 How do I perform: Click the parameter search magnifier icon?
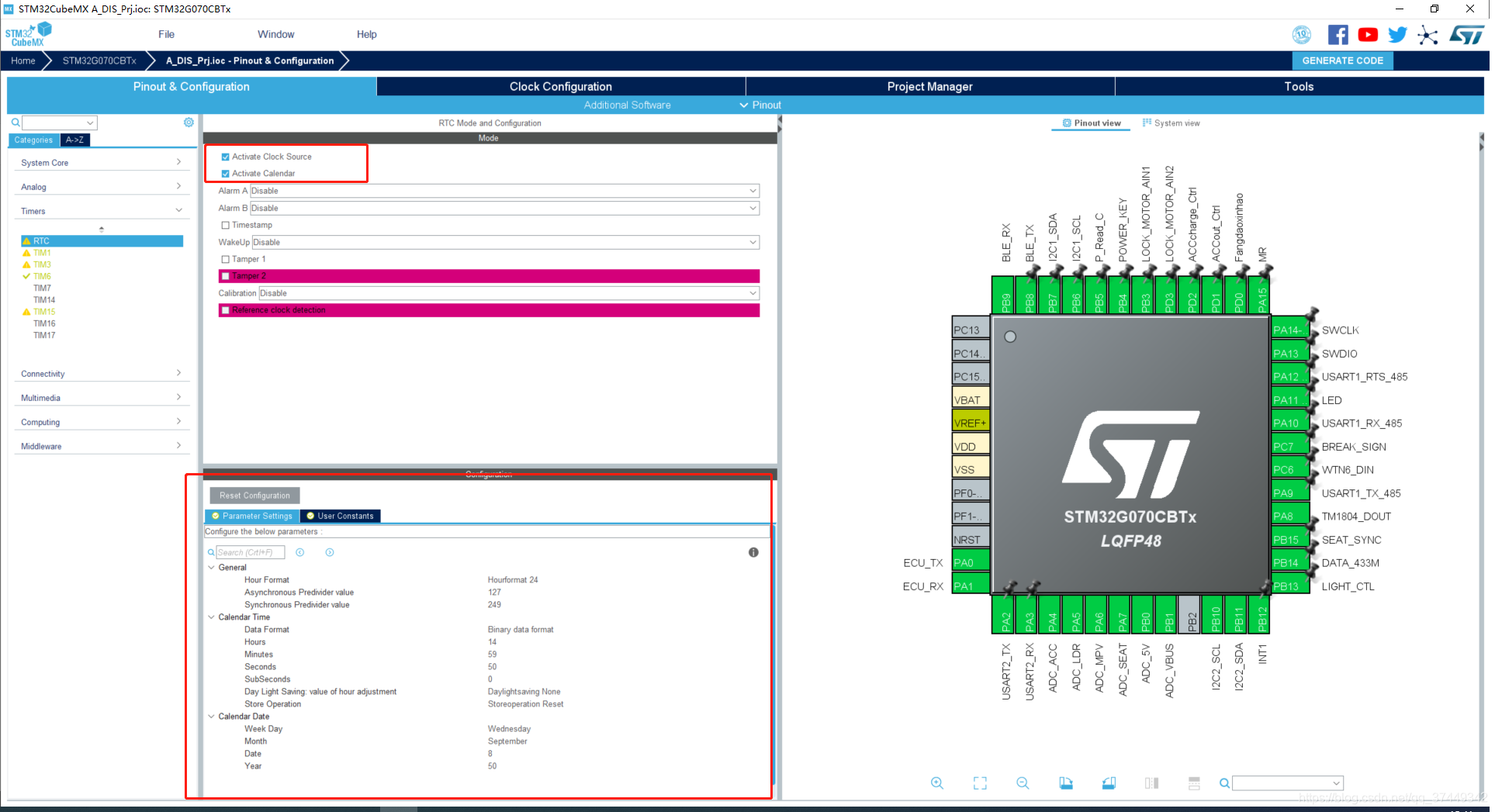211,552
